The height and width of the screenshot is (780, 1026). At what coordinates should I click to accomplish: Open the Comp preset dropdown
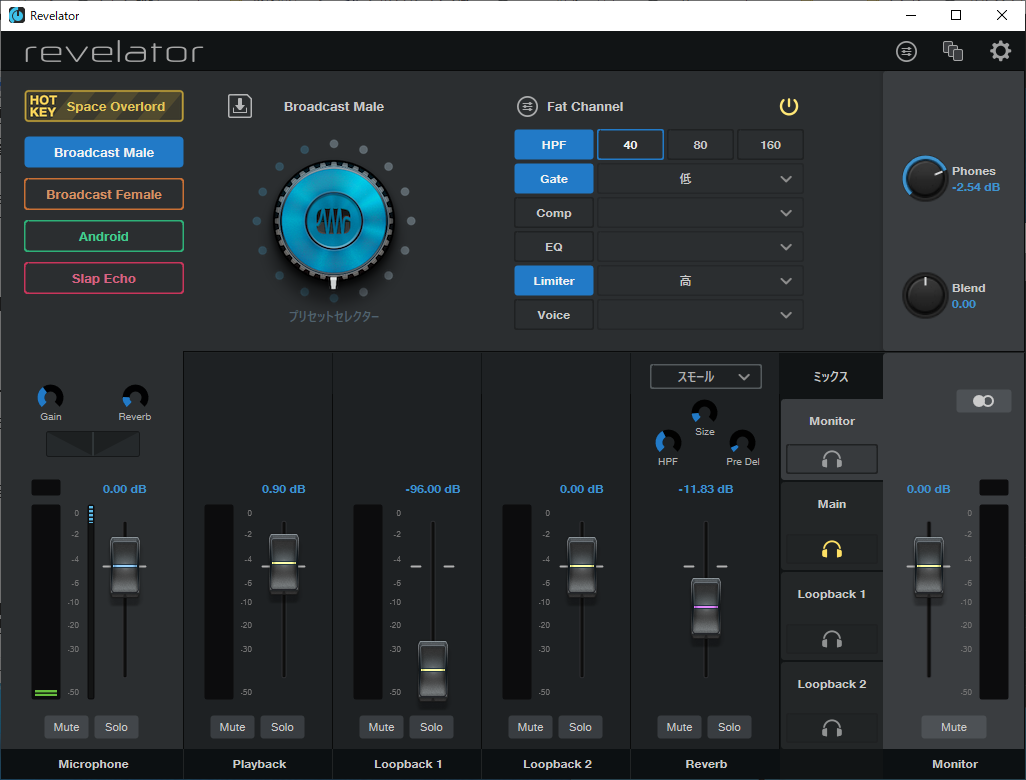(x=700, y=213)
